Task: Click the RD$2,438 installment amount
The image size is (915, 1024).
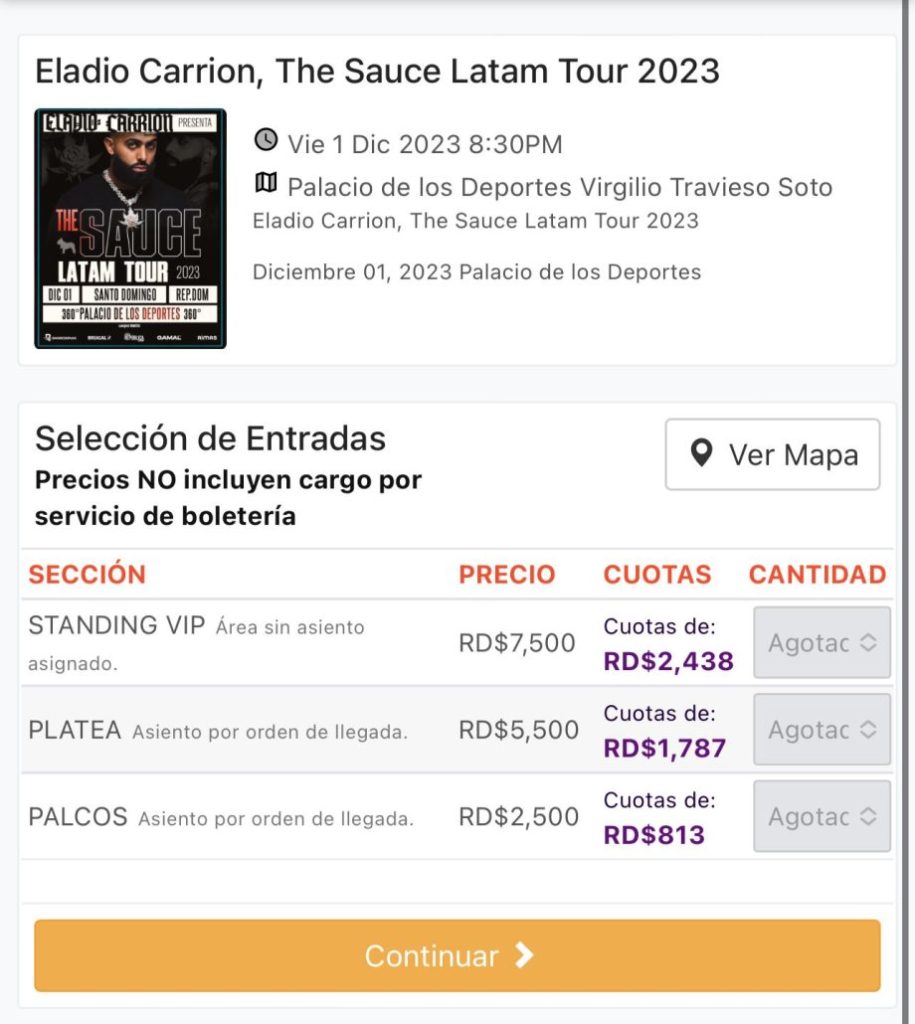Action: 668,661
